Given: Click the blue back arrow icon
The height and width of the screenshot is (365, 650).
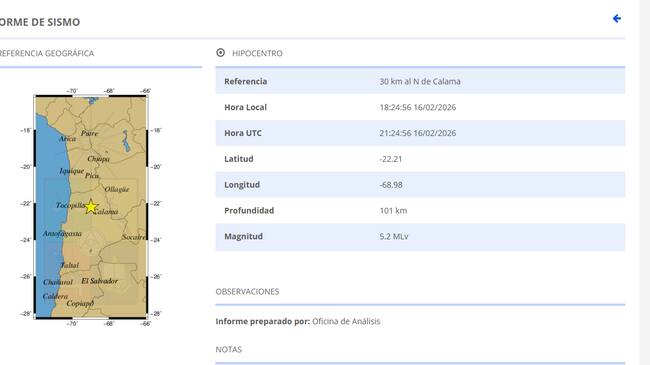Looking at the screenshot, I should click(617, 19).
